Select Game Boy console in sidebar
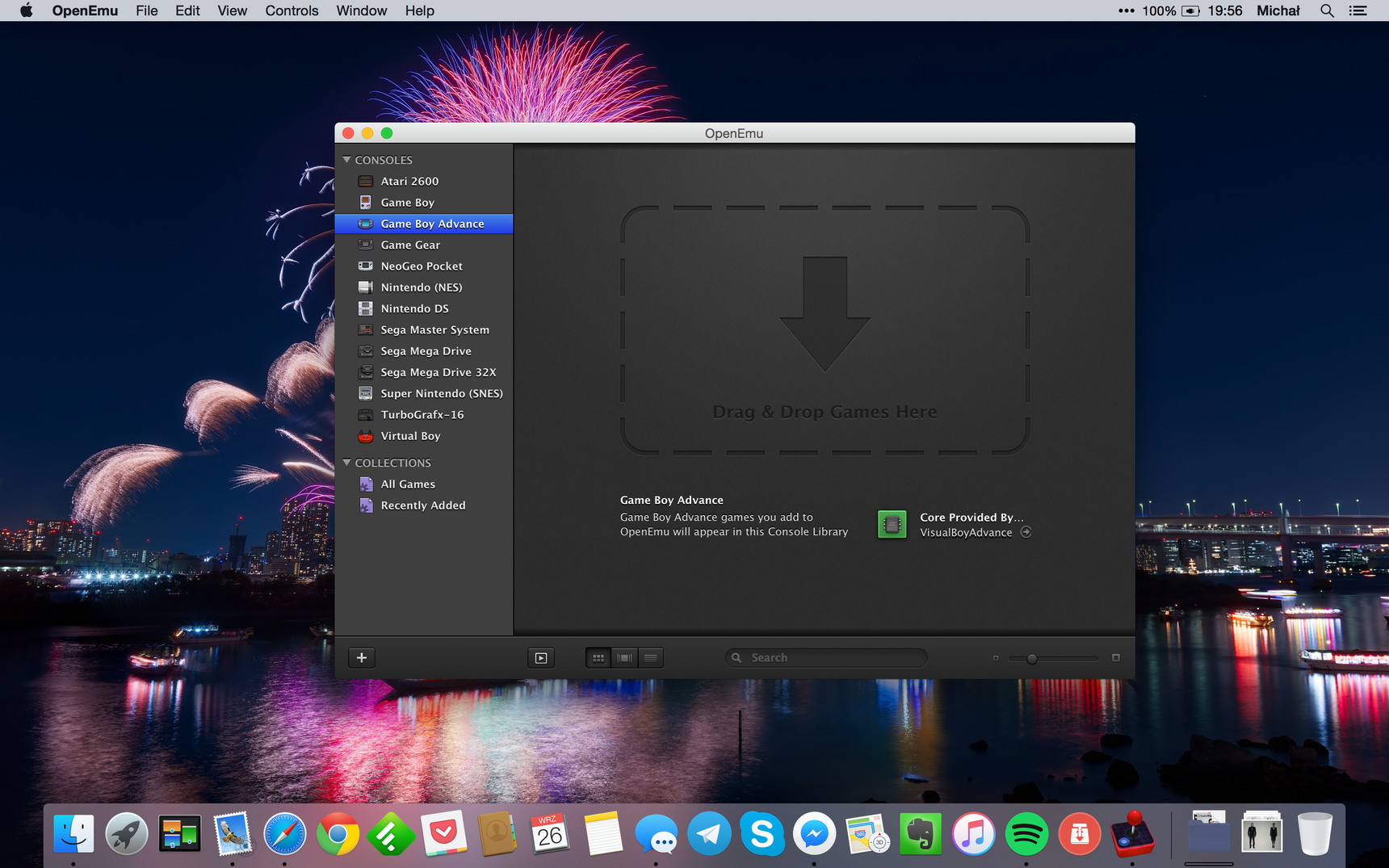This screenshot has width=1389, height=868. point(424,202)
